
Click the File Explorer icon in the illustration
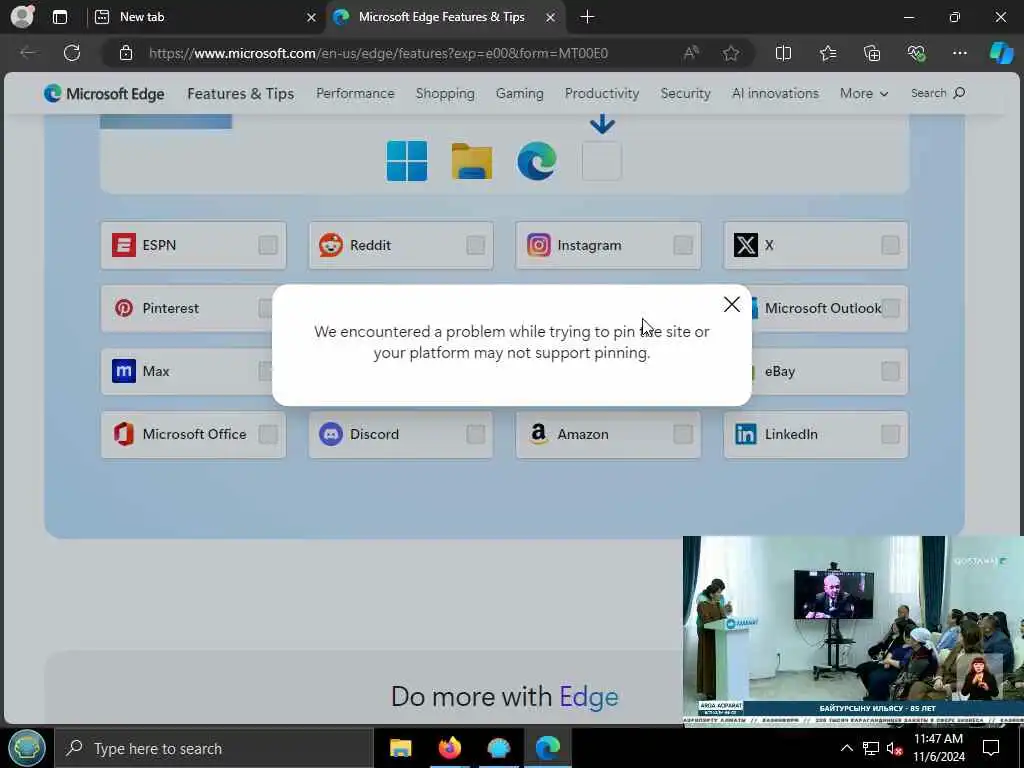472,161
